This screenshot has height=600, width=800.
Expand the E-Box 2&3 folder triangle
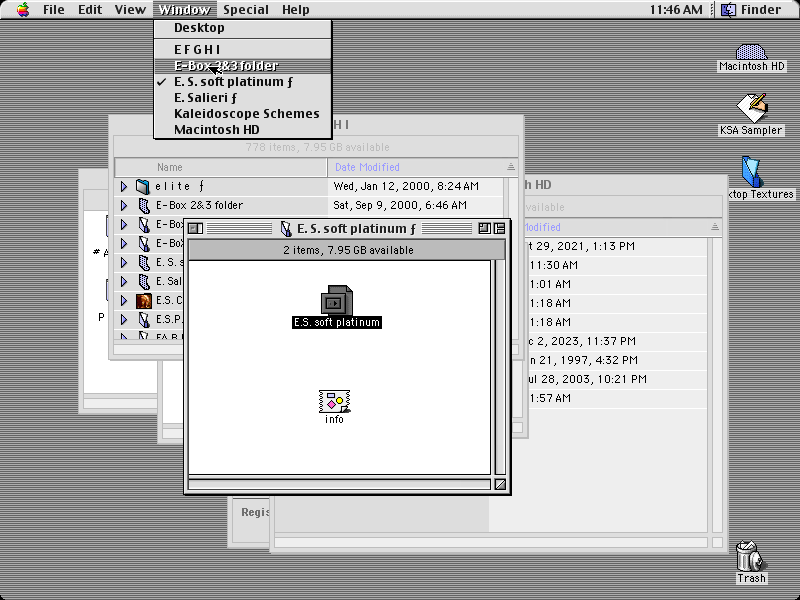pyautogui.click(x=123, y=205)
